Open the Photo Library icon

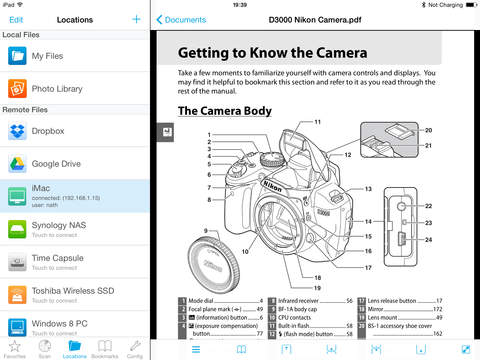pos(17,89)
